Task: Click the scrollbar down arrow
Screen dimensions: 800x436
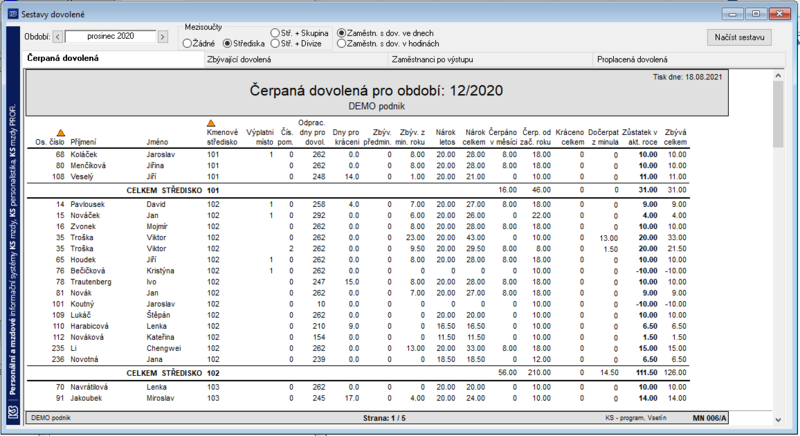Action: click(778, 420)
